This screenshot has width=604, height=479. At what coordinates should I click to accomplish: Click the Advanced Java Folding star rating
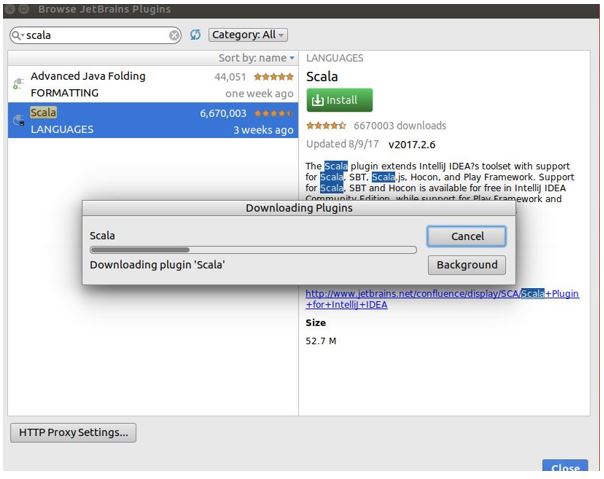[x=273, y=77]
